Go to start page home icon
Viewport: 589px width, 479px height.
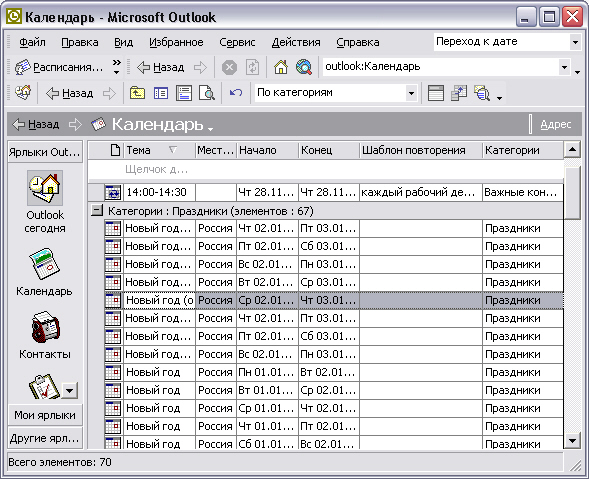281,68
